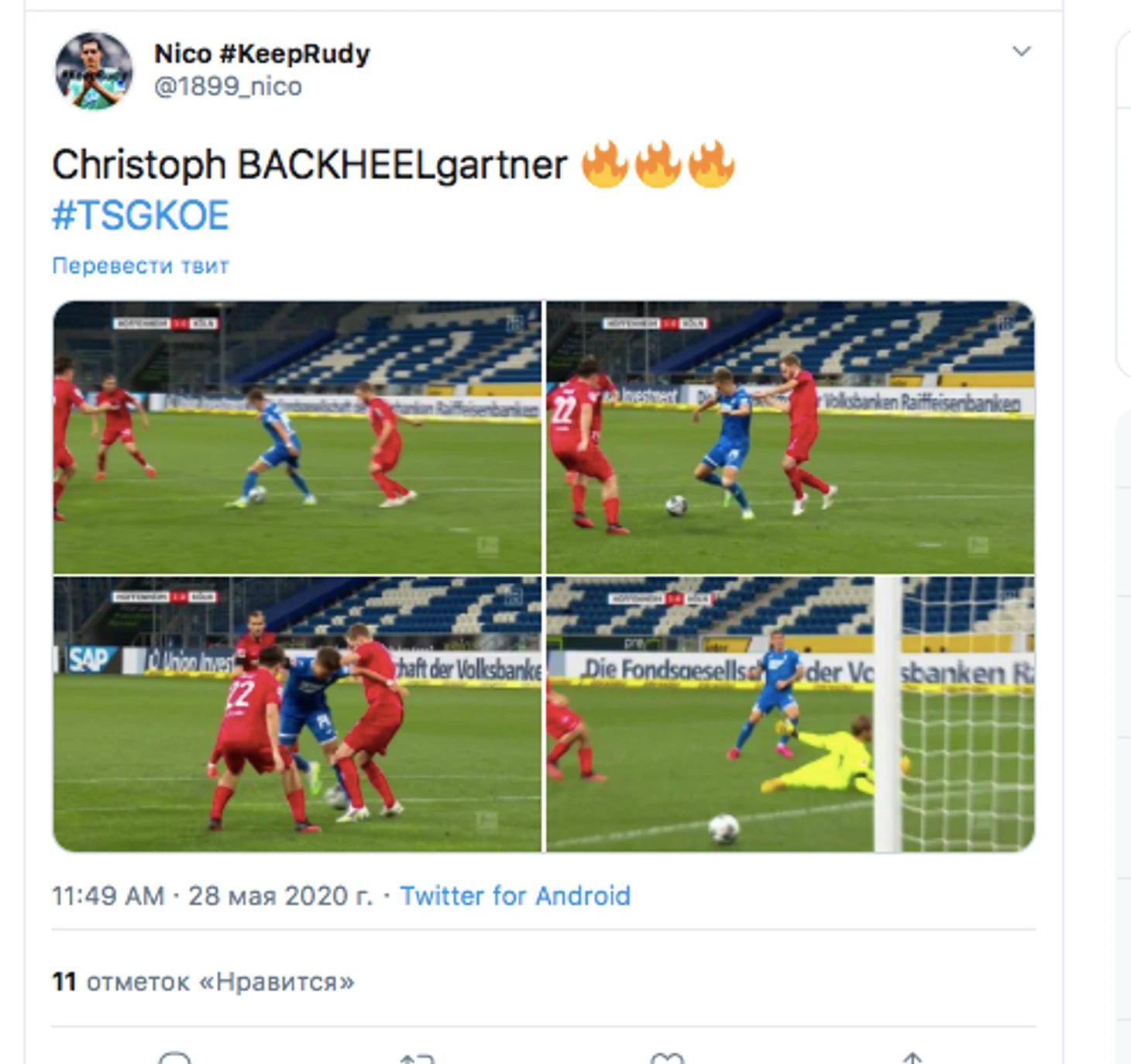Click the @1899_nico handle
The height and width of the screenshot is (1064, 1131).
[x=228, y=86]
